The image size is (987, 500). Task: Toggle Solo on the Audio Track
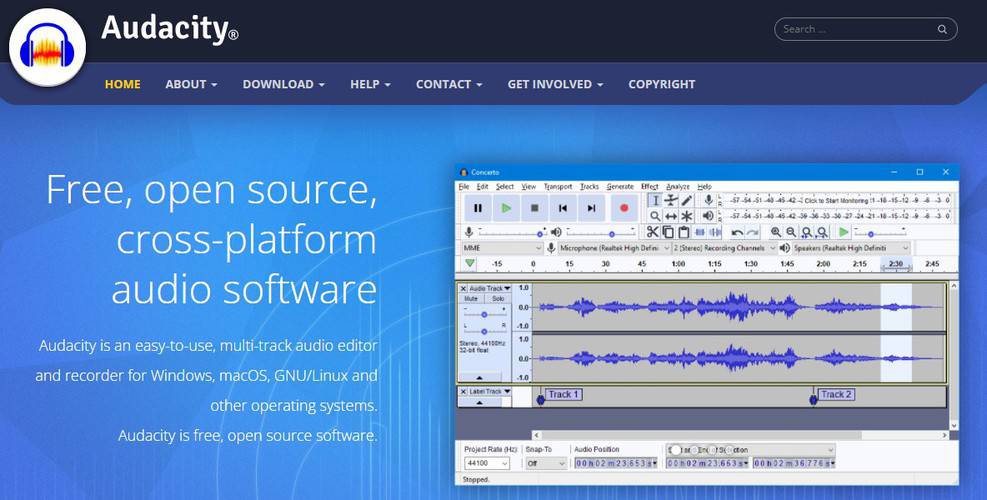click(x=498, y=298)
